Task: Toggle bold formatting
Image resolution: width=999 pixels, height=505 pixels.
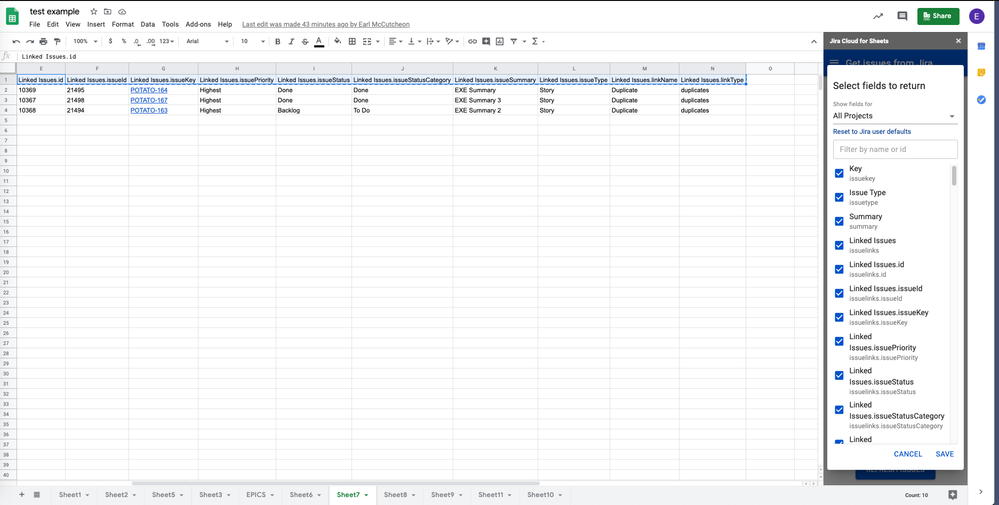Action: coord(278,41)
